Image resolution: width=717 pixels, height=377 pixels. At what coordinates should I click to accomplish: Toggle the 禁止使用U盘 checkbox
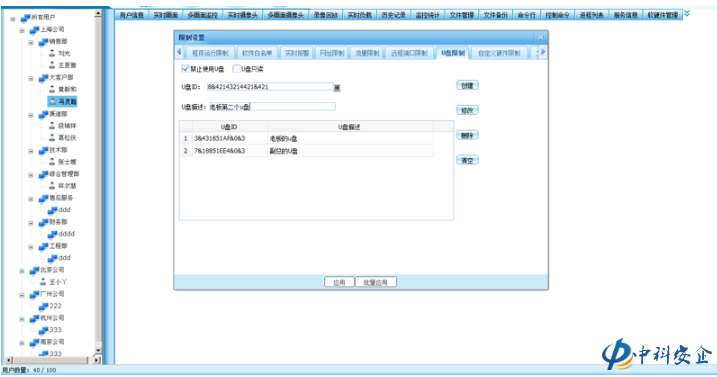pyautogui.click(x=185, y=69)
